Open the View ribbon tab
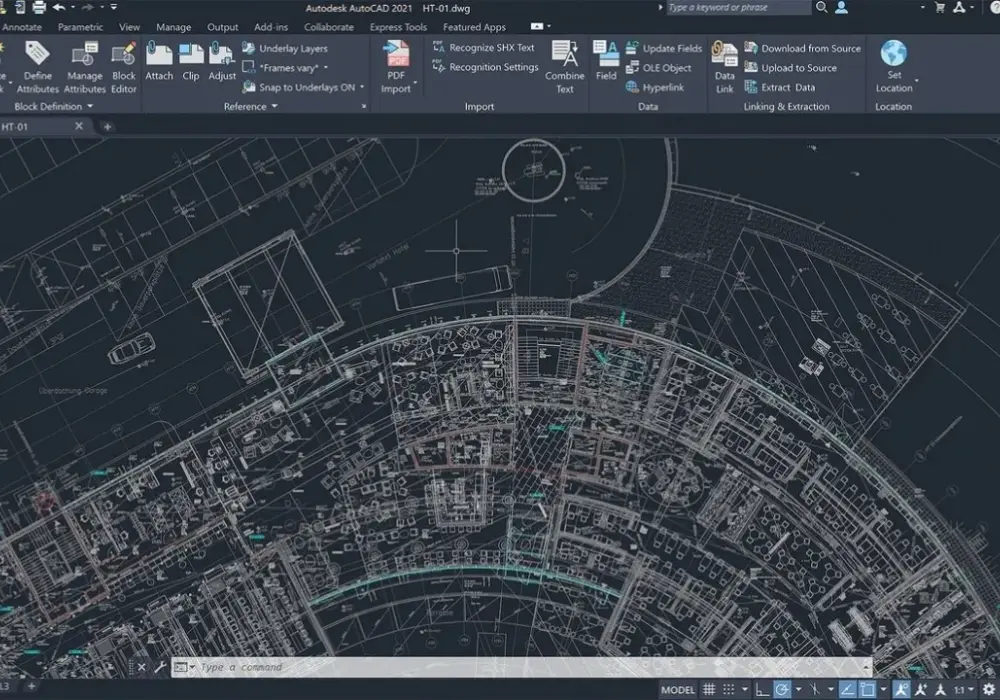1000x700 pixels. 129,27
